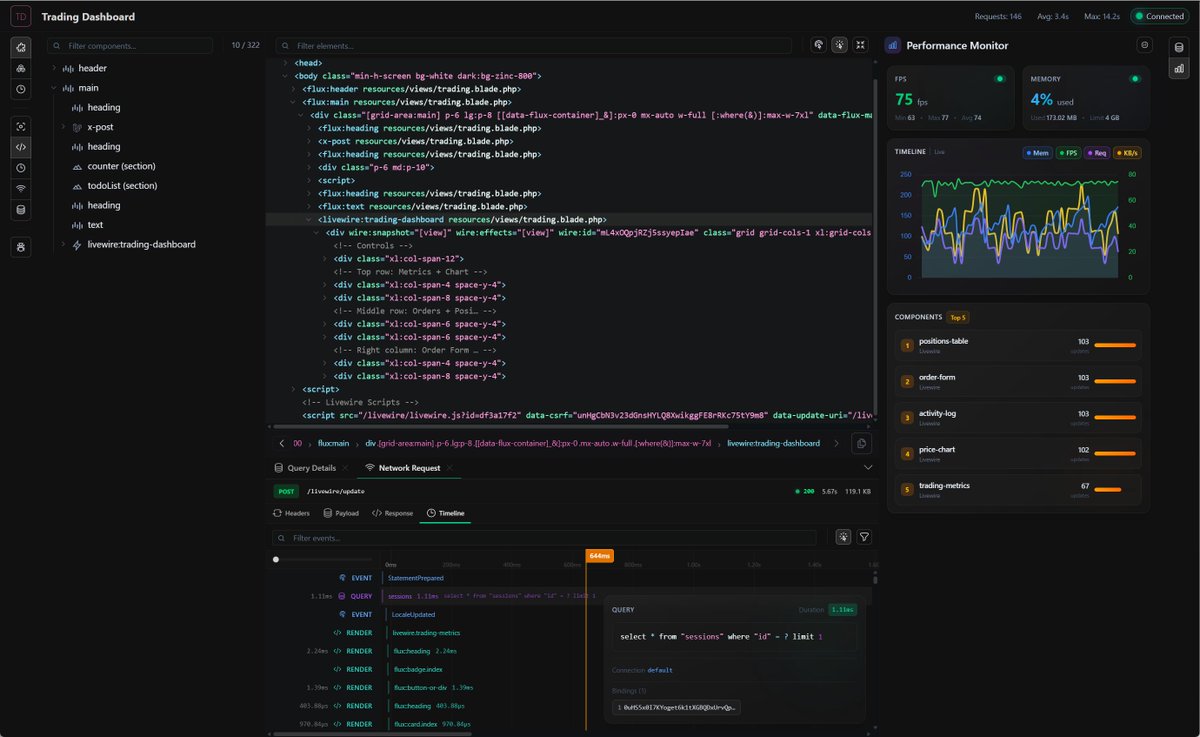Focus the Filter components field
Viewport: 1200px width, 737px height.
pyautogui.click(x=130, y=46)
